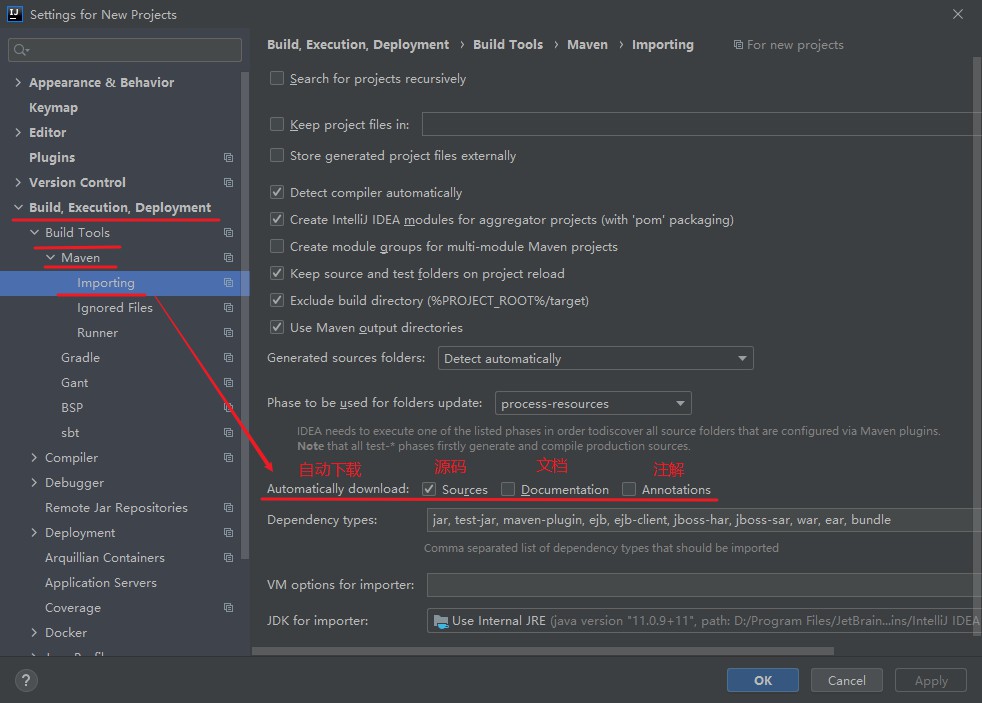
Task: Click the horizontal scrollbar at panel bottom
Action: [542, 651]
